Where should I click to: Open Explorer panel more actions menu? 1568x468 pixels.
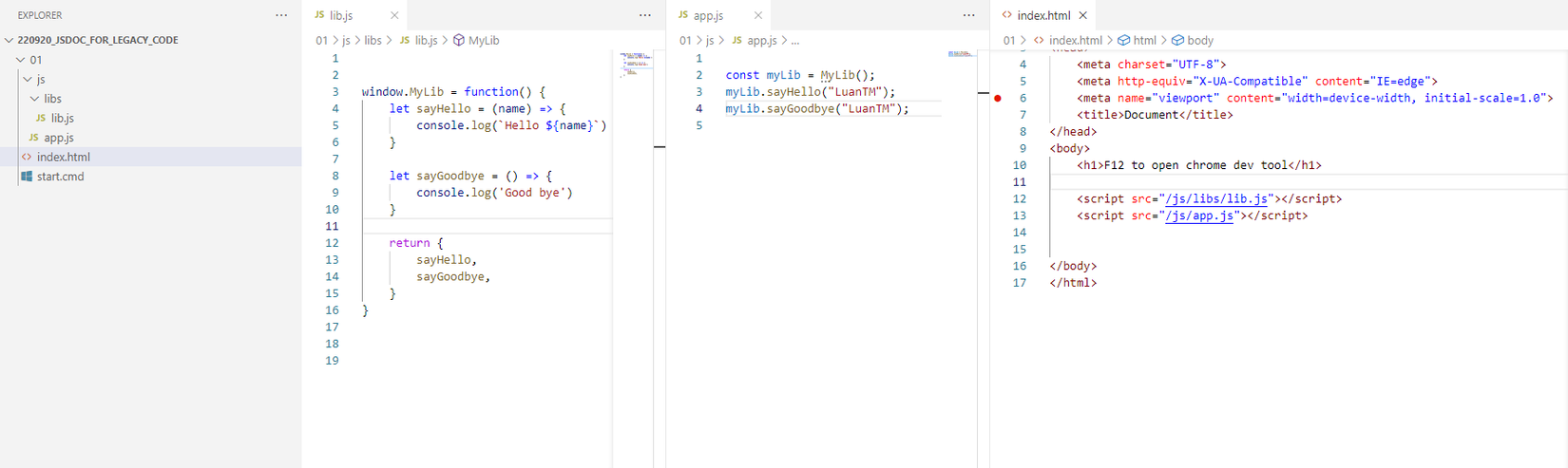(x=281, y=15)
